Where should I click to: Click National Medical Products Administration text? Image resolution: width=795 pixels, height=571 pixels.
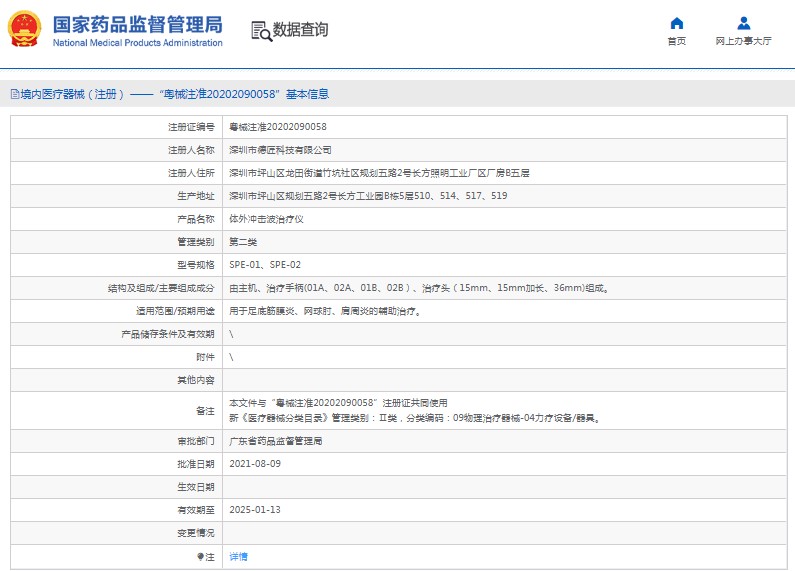tap(137, 43)
